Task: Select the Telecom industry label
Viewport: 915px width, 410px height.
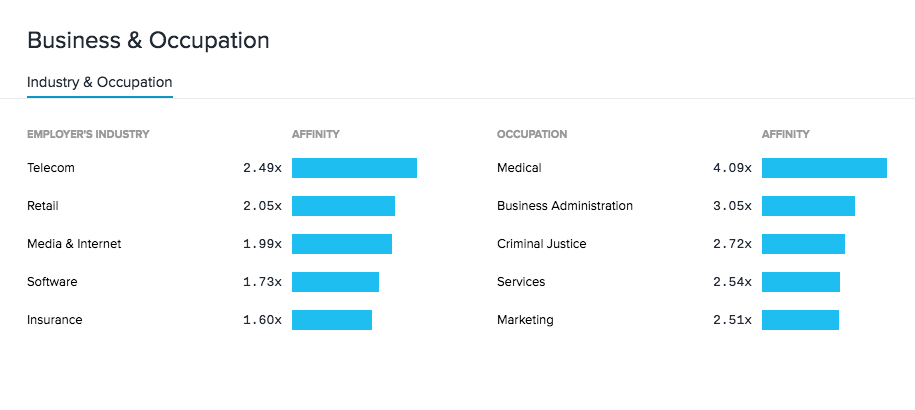Action: pyautogui.click(x=51, y=168)
